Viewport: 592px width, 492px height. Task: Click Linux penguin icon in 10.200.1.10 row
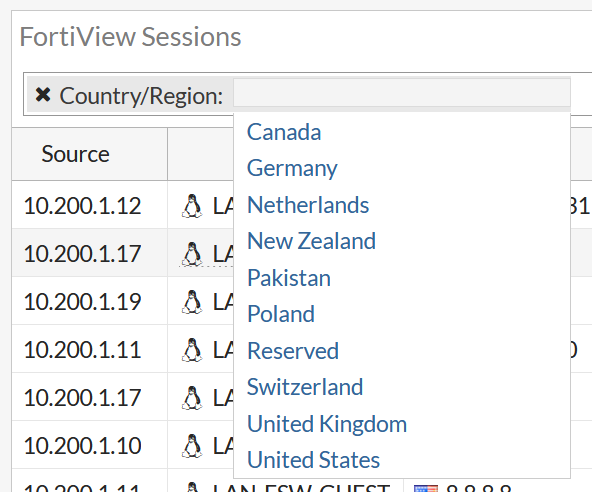pos(192,446)
